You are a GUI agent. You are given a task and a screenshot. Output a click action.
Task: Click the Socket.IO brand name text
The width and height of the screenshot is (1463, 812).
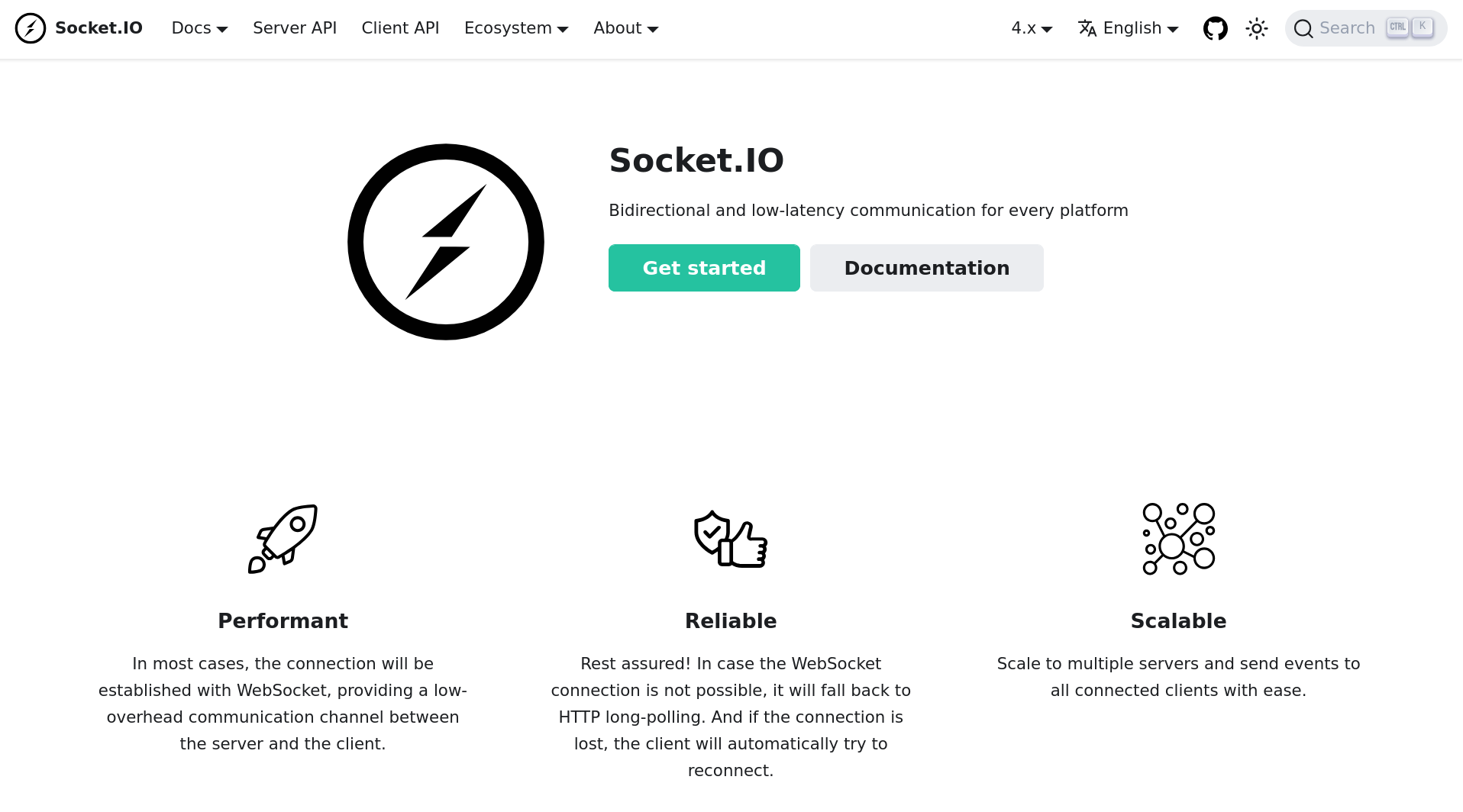pos(99,28)
